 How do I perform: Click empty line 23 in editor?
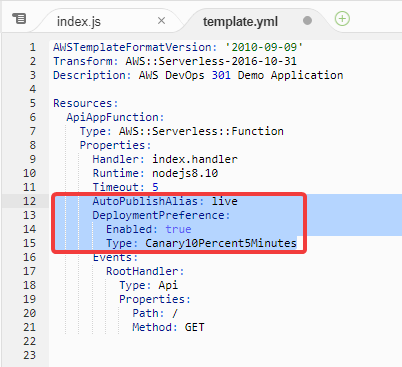tap(225, 355)
